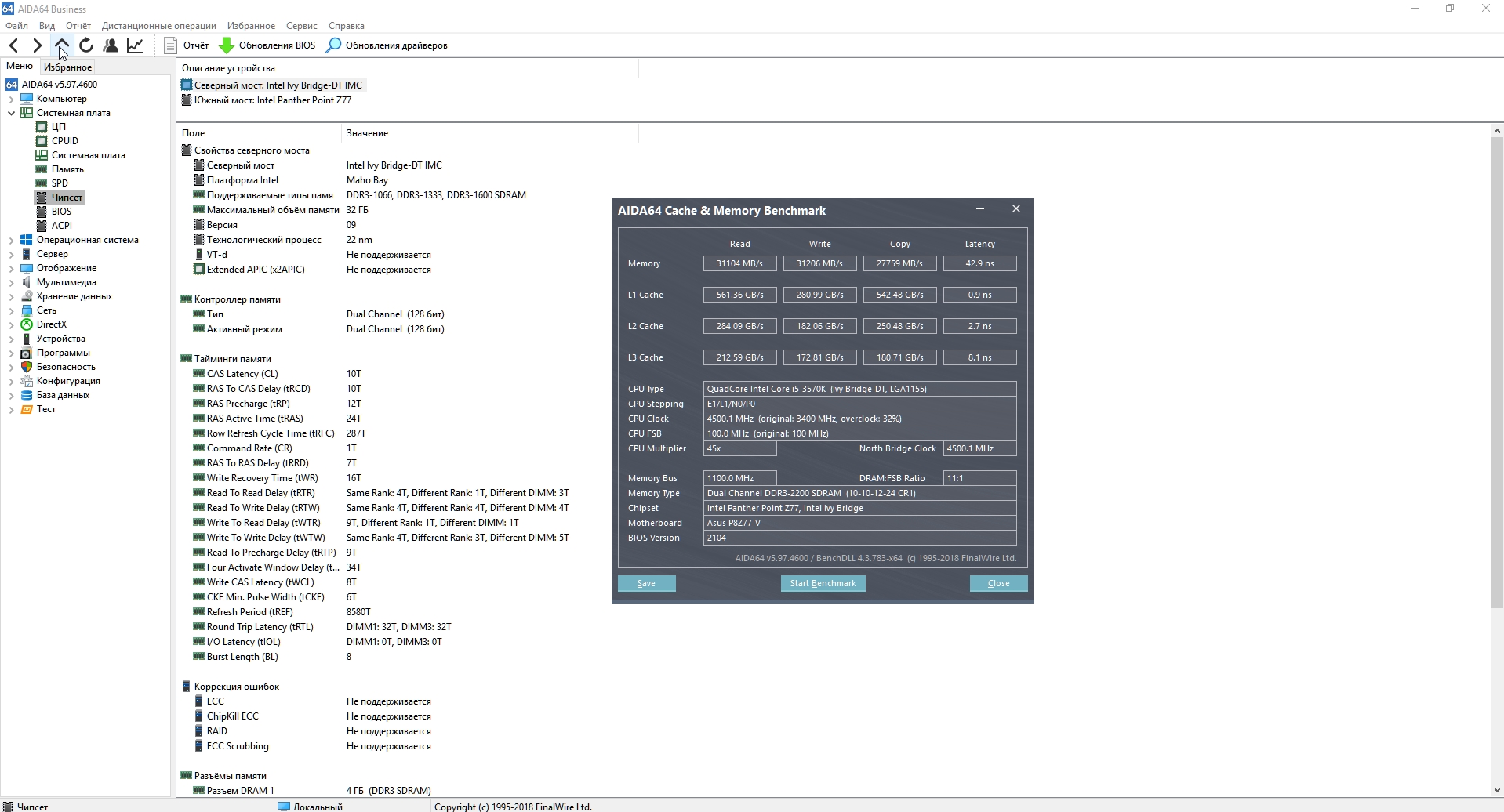Click the Отчёт report toolbar button
The height and width of the screenshot is (812, 1504).
point(187,45)
